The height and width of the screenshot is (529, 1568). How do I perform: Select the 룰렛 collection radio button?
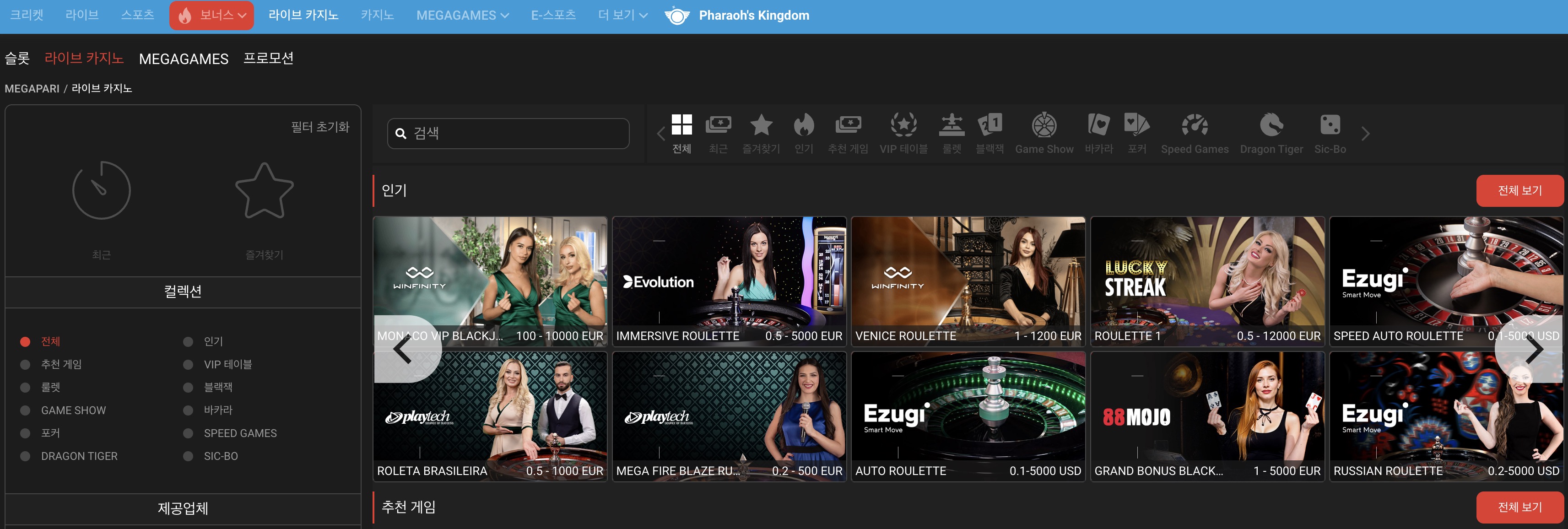(25, 387)
